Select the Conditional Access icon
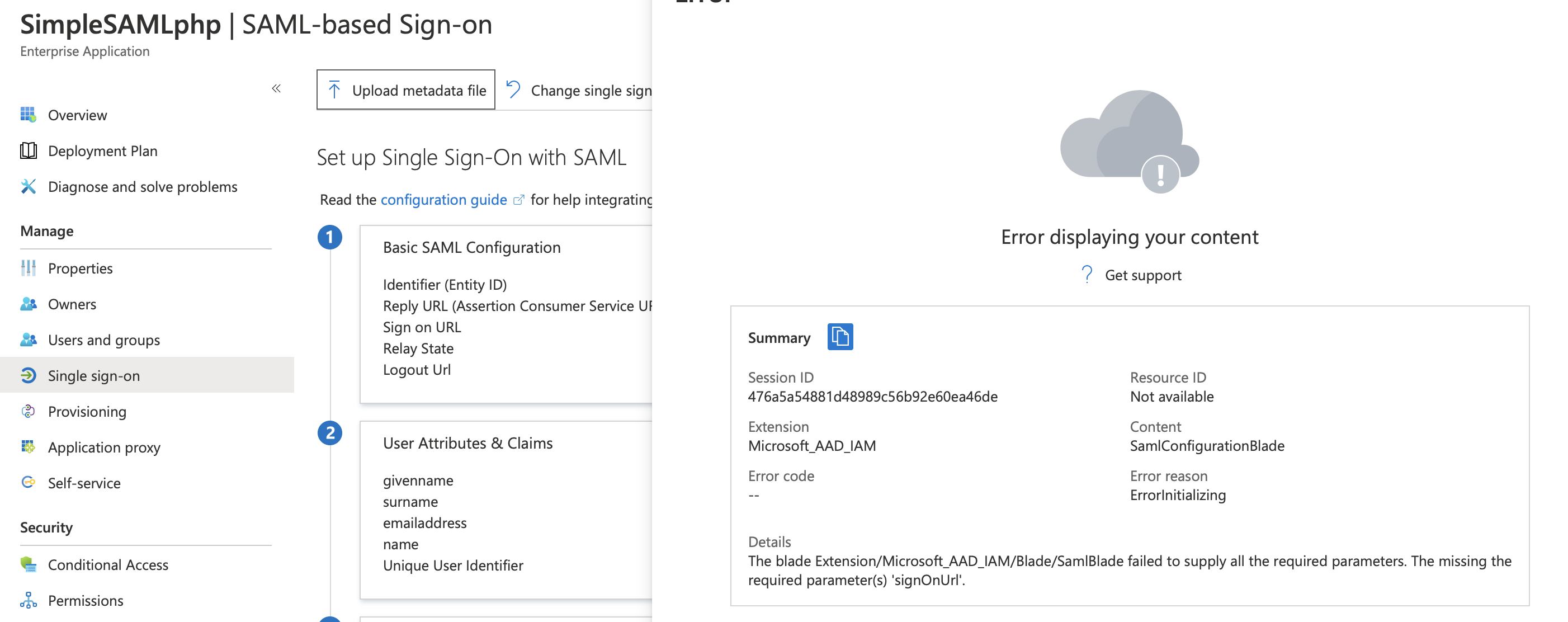This screenshot has width=1568, height=622. (28, 564)
